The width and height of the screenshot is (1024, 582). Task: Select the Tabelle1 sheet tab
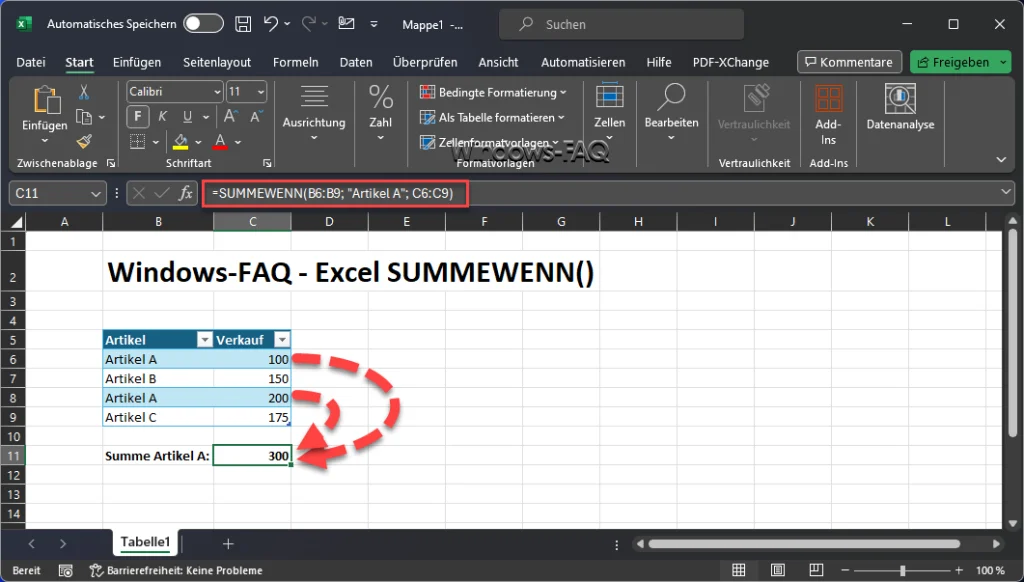point(145,542)
